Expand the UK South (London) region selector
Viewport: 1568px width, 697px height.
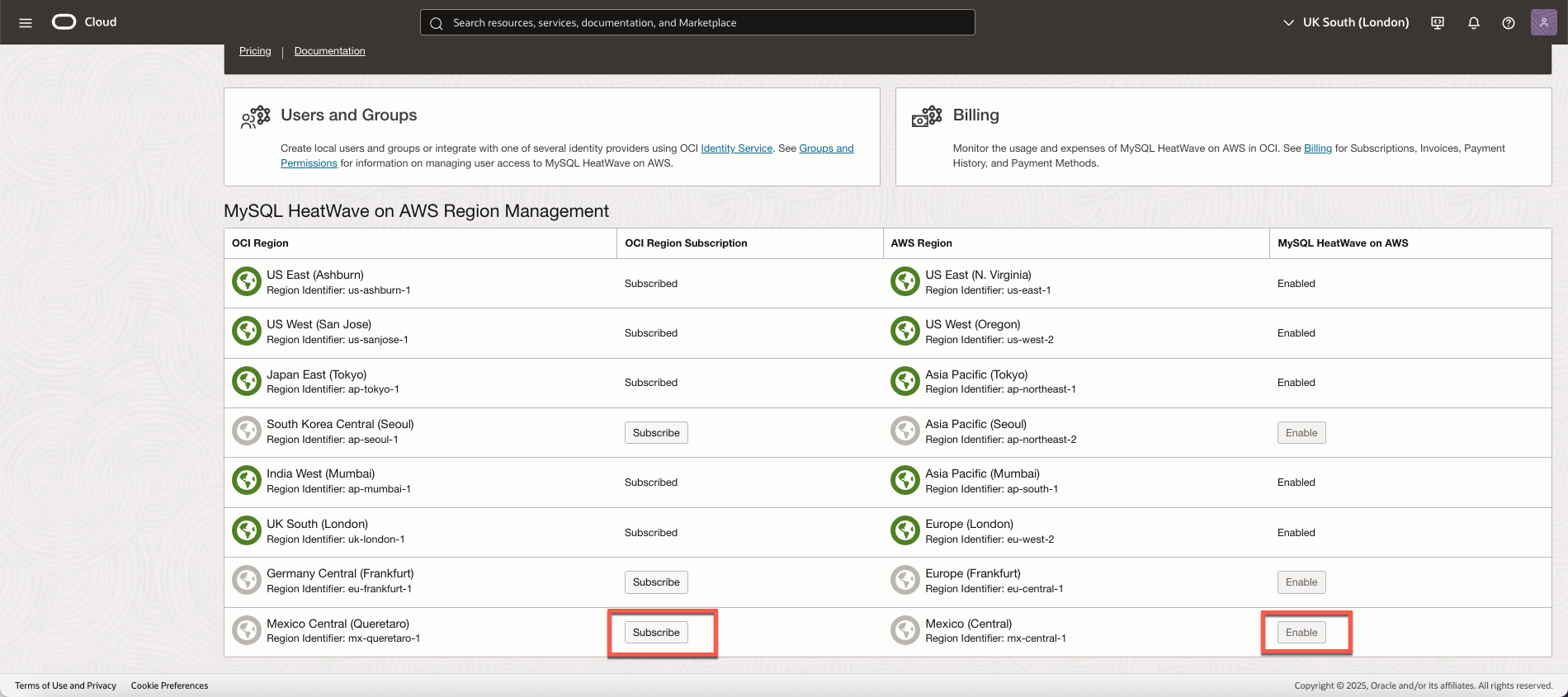1346,22
